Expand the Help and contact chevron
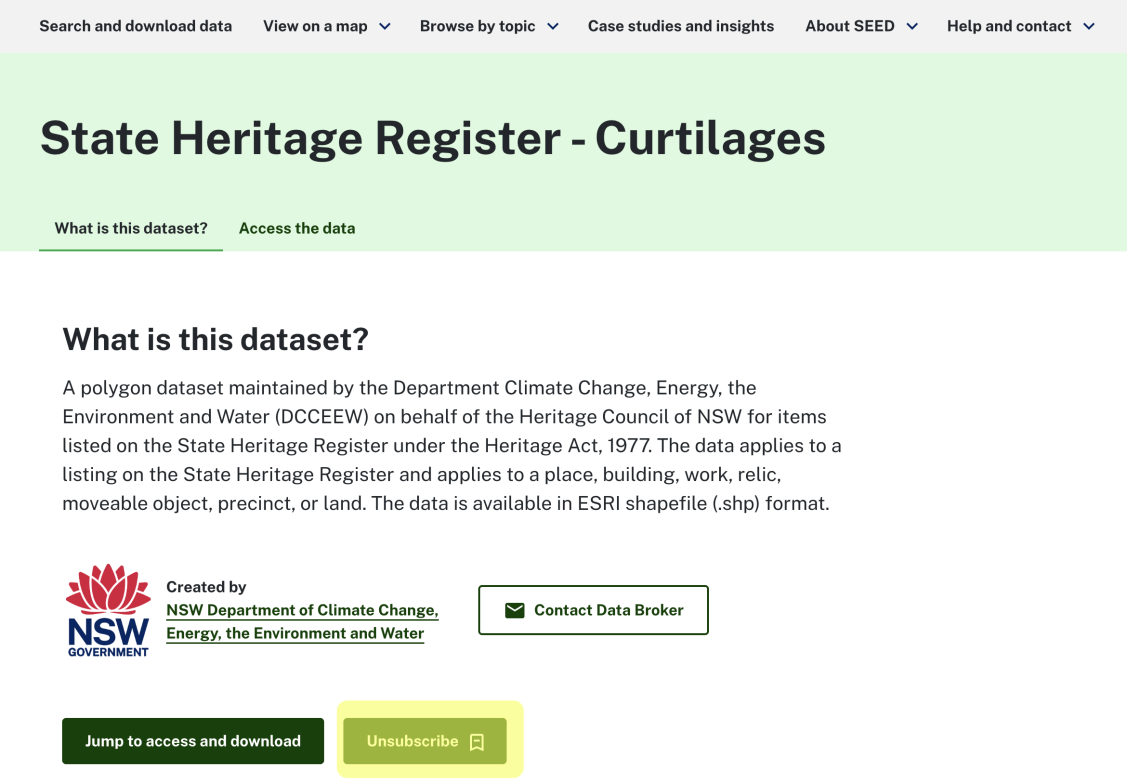 pos(1089,27)
